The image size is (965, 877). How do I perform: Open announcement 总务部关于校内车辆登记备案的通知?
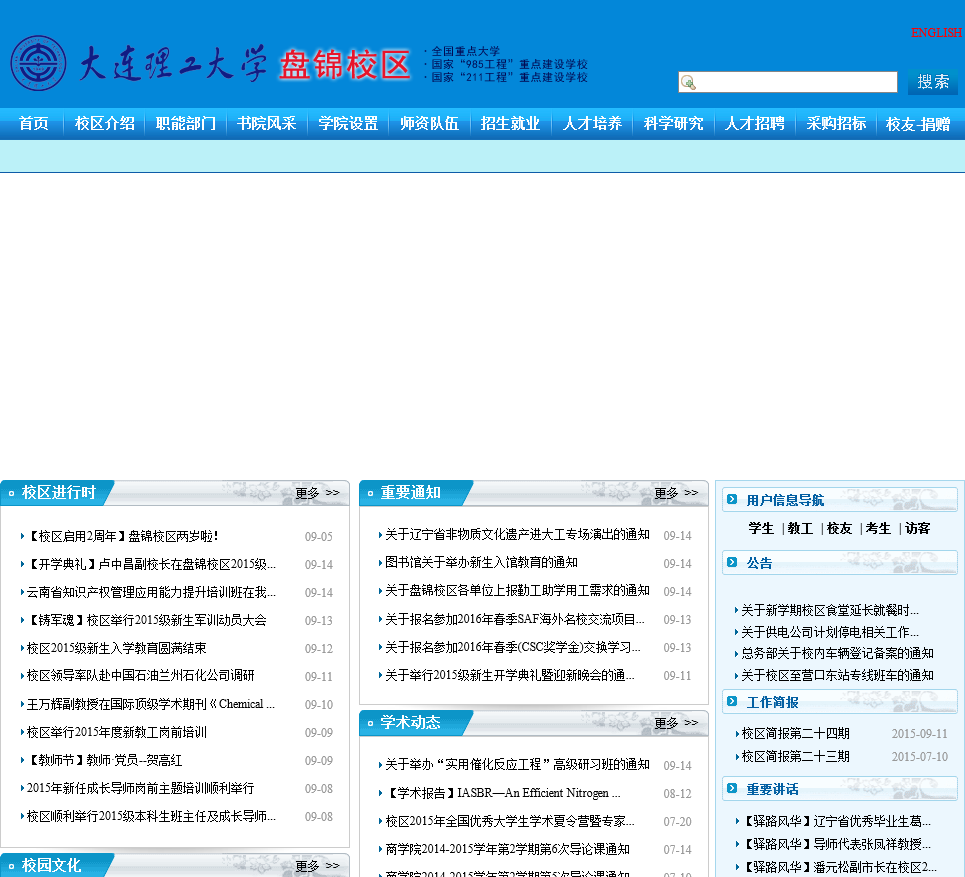pos(837,654)
